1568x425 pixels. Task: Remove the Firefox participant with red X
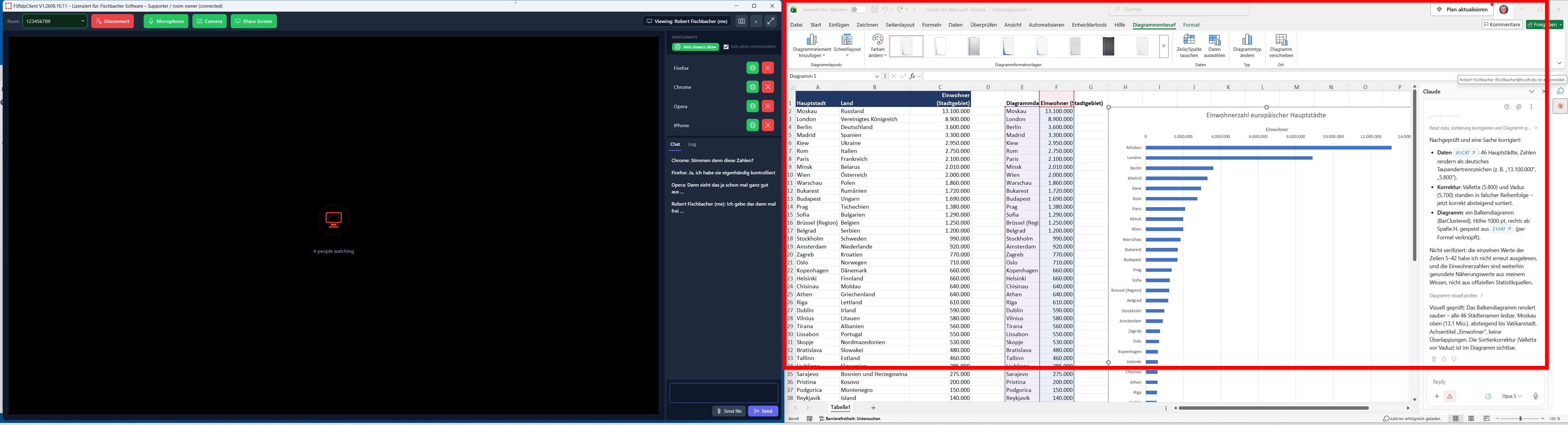tap(768, 68)
